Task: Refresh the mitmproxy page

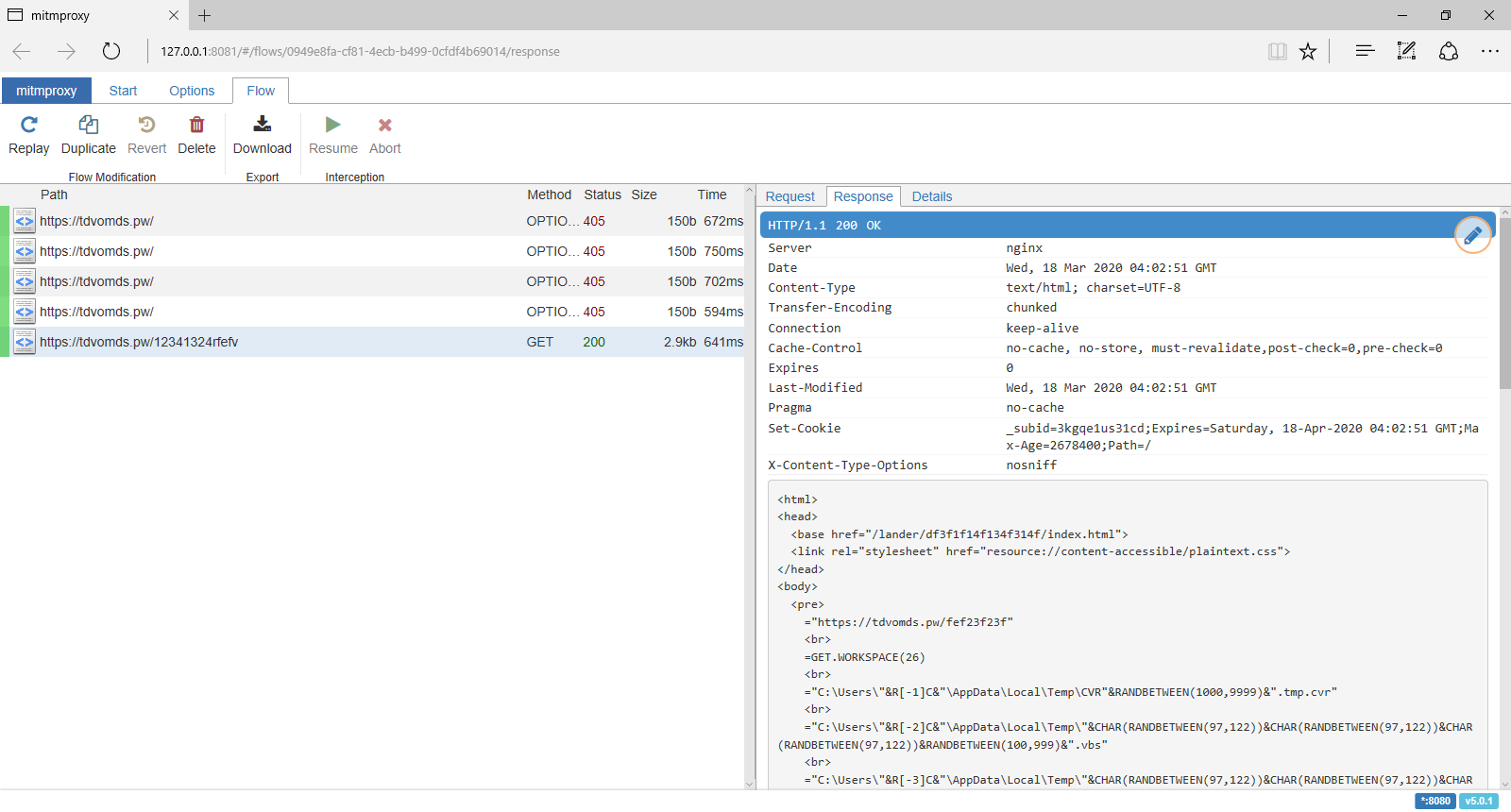Action: point(111,51)
